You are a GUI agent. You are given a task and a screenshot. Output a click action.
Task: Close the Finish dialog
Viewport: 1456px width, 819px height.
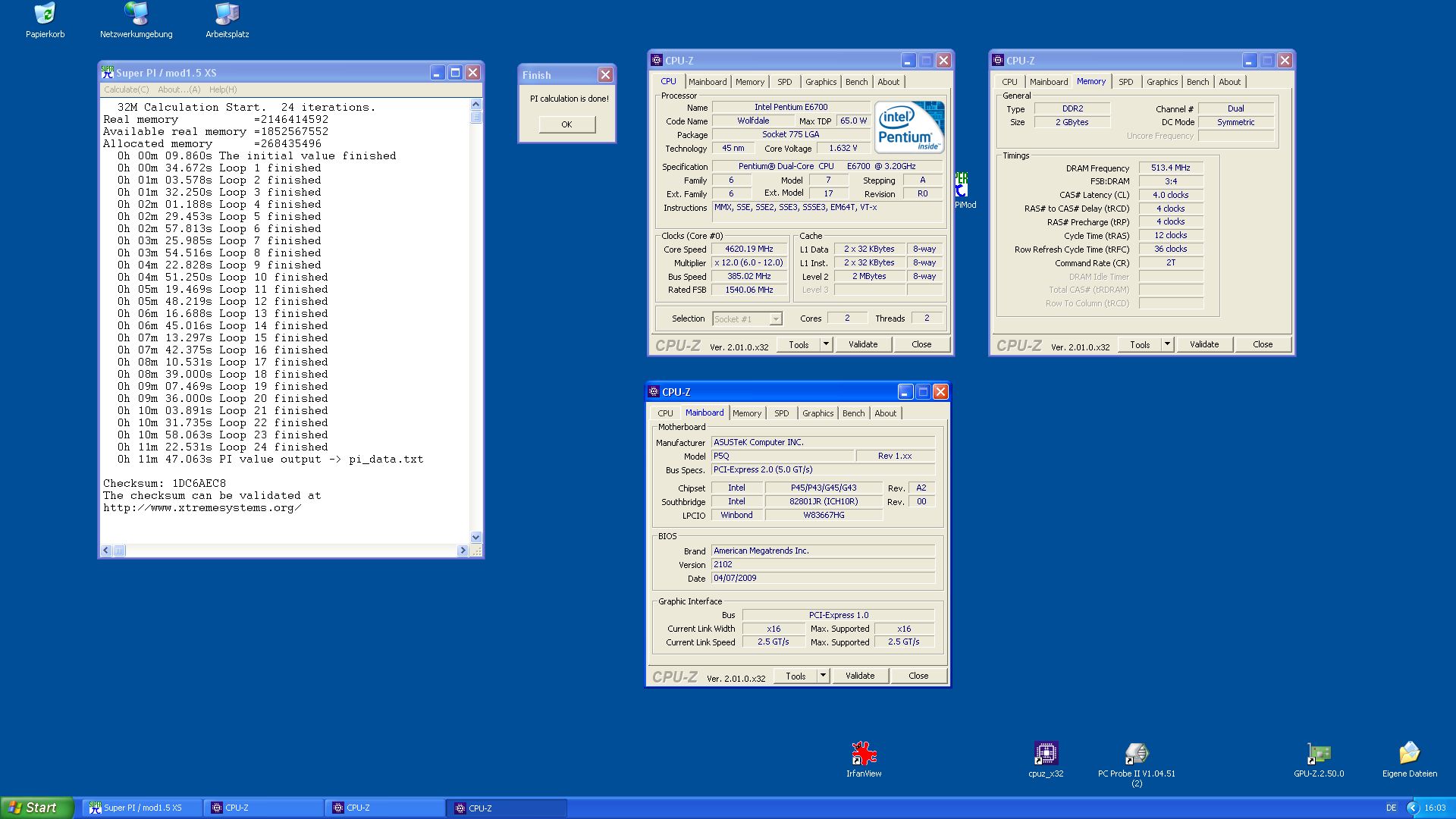tap(605, 74)
